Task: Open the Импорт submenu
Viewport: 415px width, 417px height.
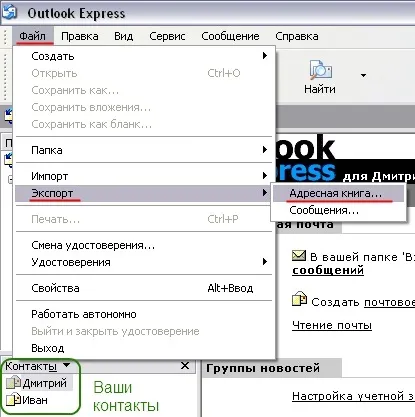Action: pos(144,176)
